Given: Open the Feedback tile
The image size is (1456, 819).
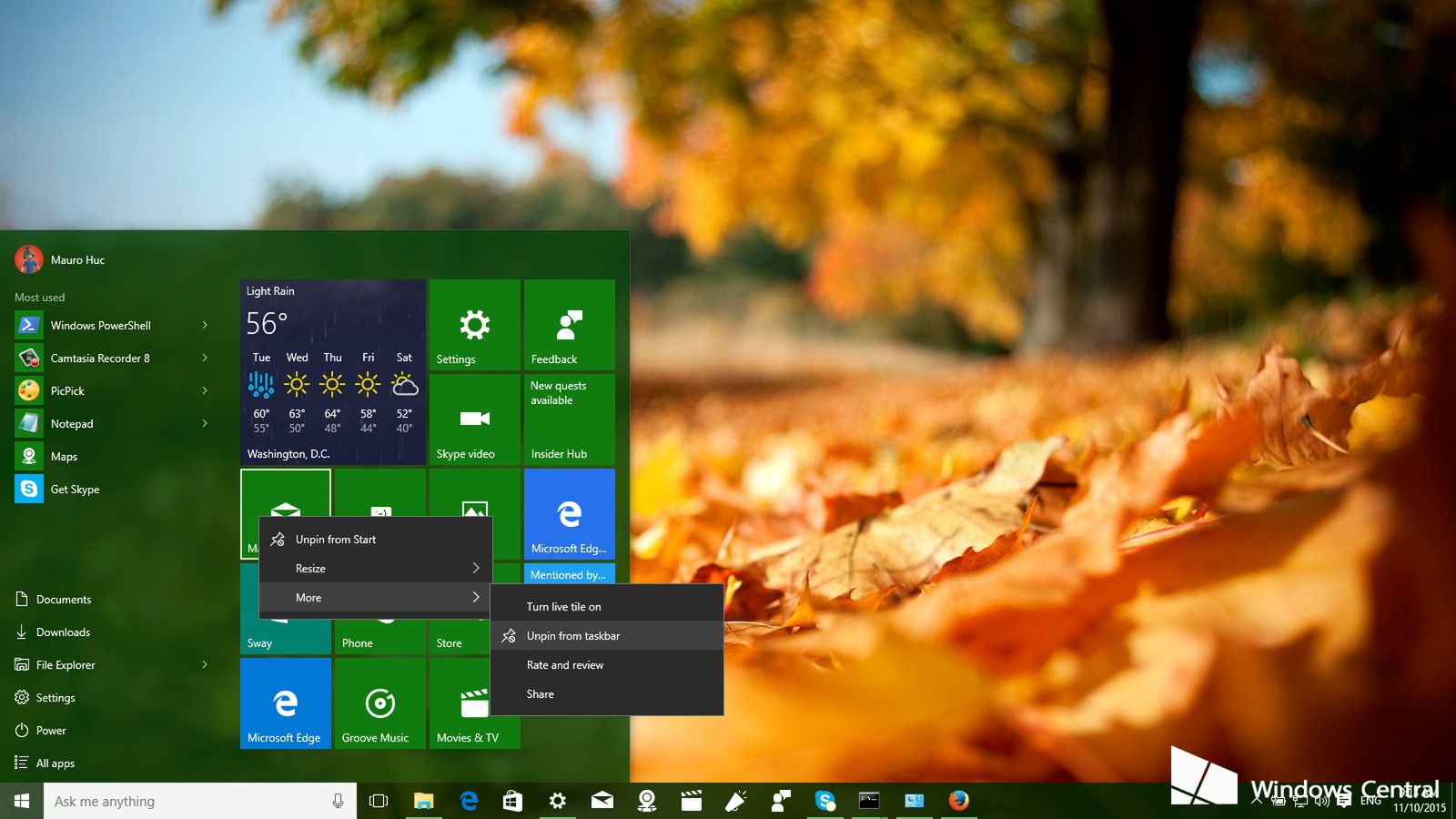Looking at the screenshot, I should pyautogui.click(x=569, y=325).
